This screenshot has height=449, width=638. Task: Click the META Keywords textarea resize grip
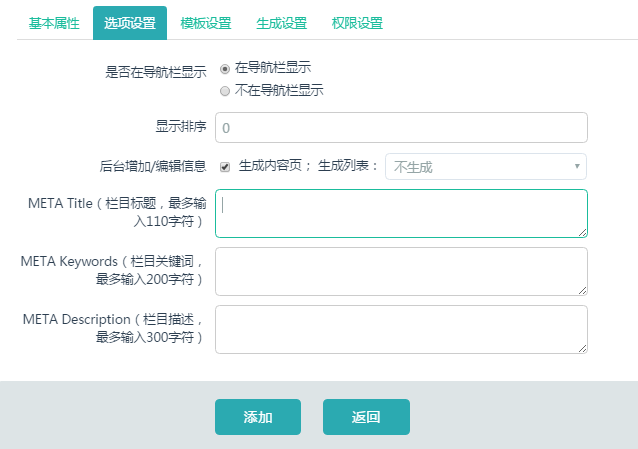pos(582,291)
